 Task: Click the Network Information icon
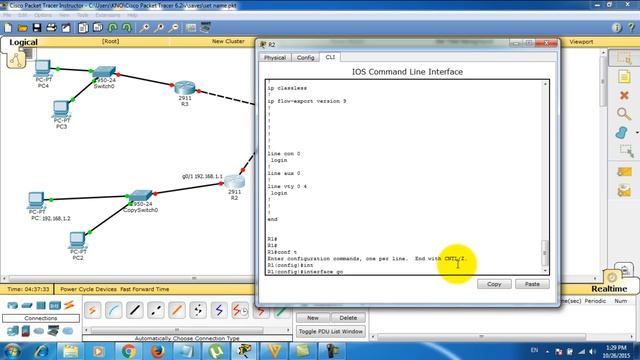(x=617, y=28)
